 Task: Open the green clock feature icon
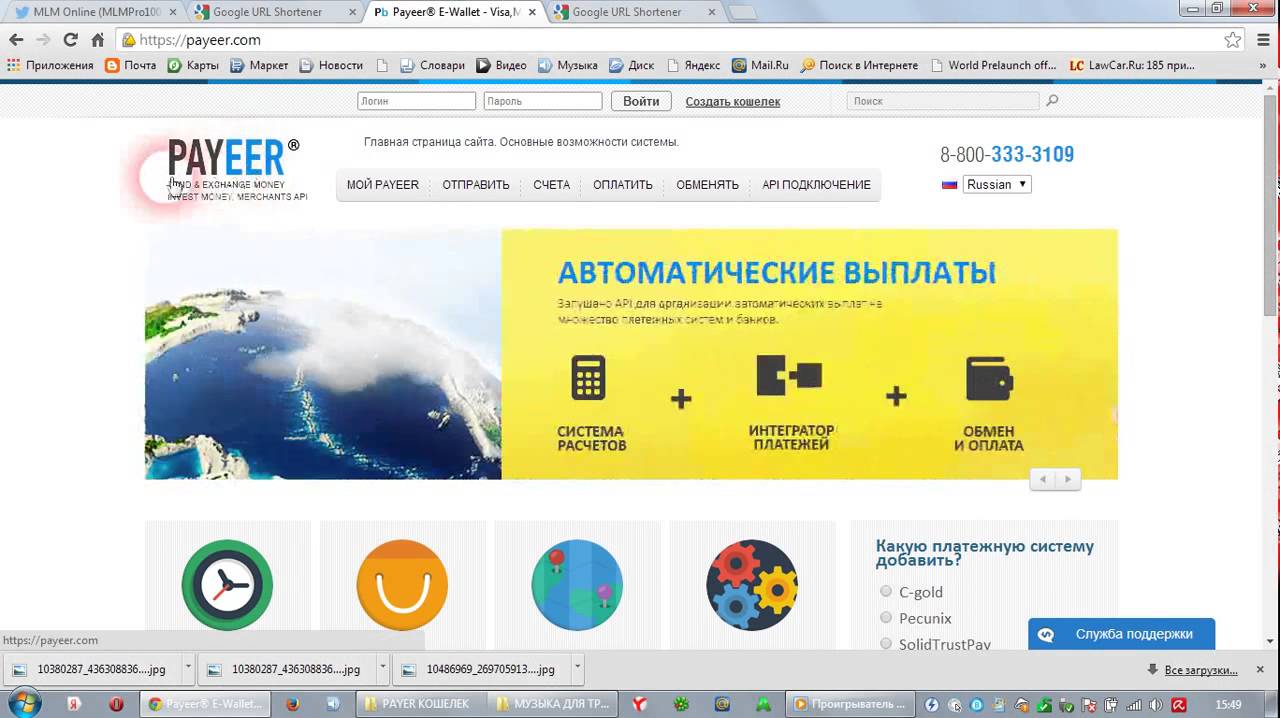tap(227, 585)
